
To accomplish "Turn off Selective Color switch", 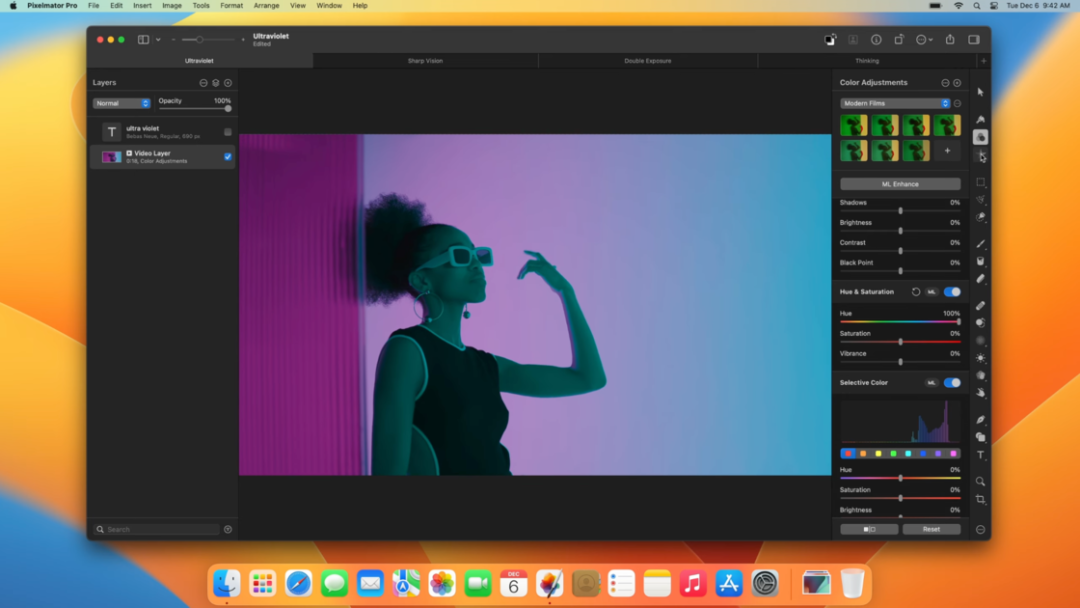I will [952, 383].
